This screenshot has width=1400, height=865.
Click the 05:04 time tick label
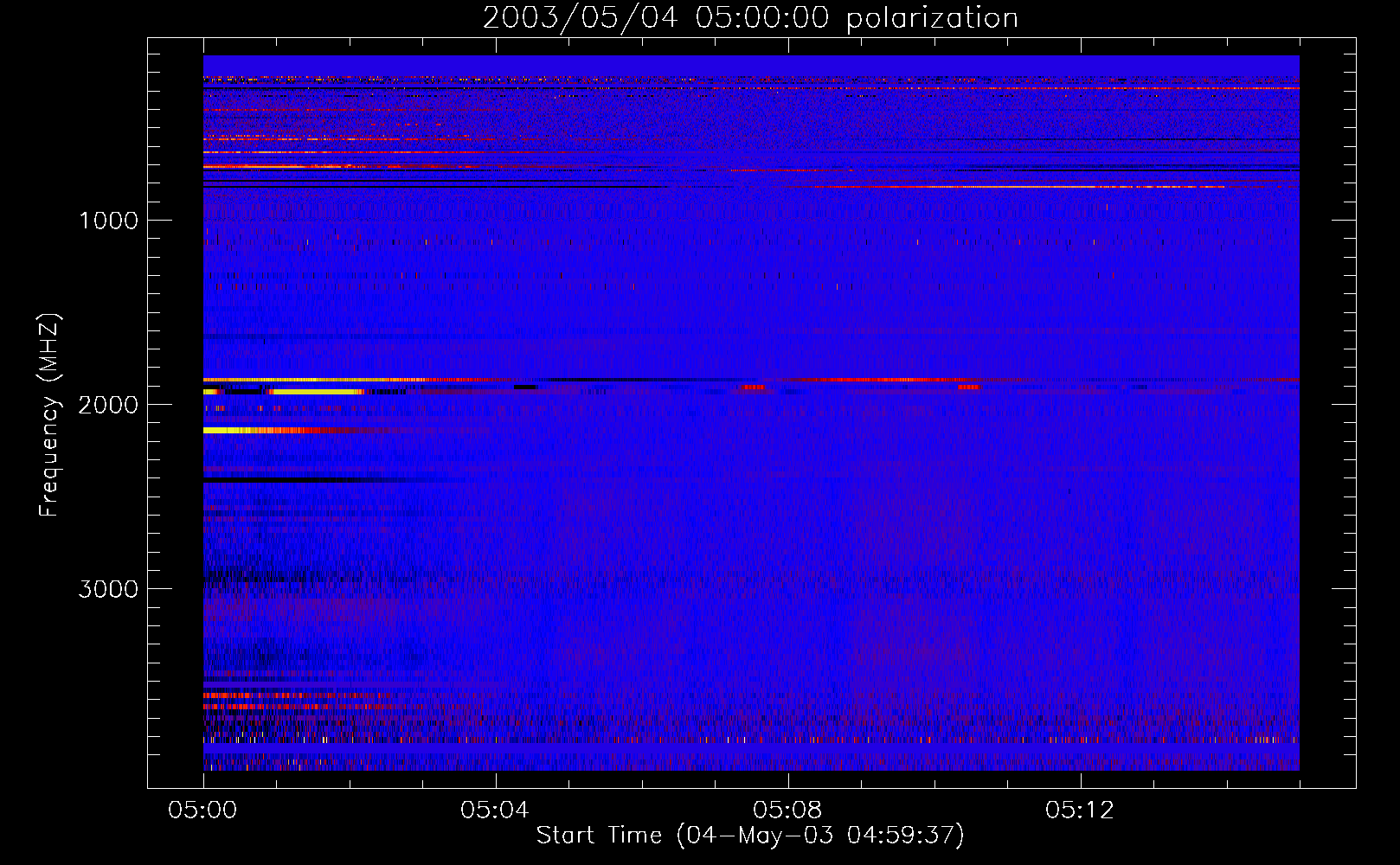[495, 811]
